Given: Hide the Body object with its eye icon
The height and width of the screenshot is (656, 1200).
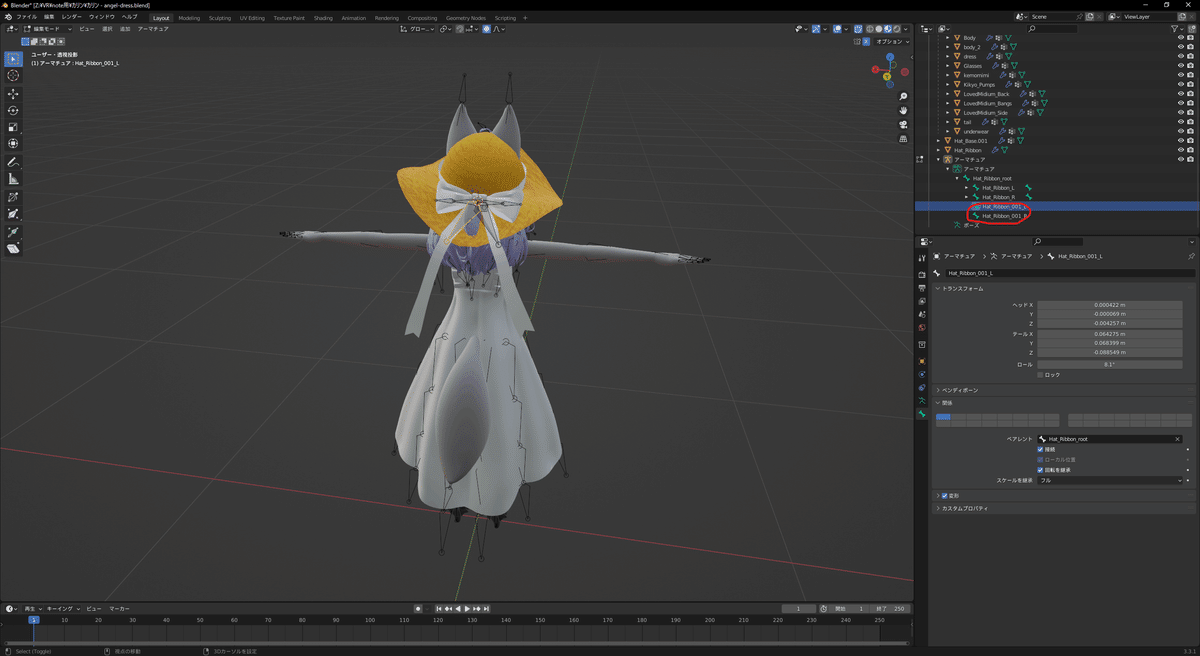Looking at the screenshot, I should pyautogui.click(x=1181, y=38).
